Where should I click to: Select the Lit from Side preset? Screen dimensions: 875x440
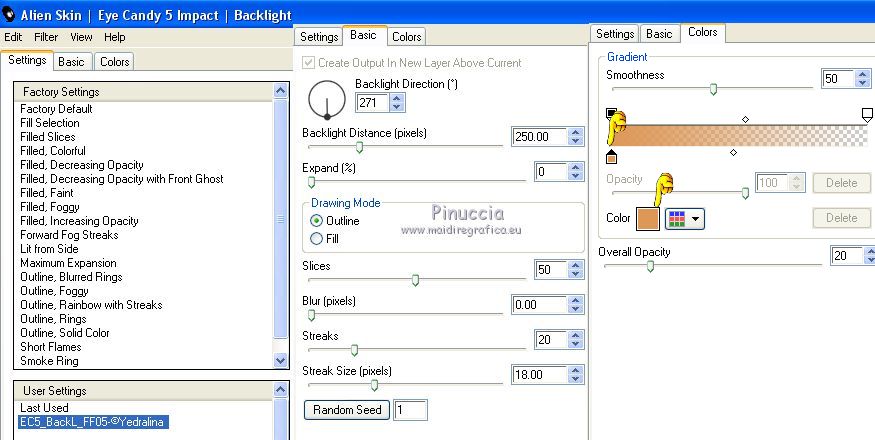pyautogui.click(x=49, y=249)
